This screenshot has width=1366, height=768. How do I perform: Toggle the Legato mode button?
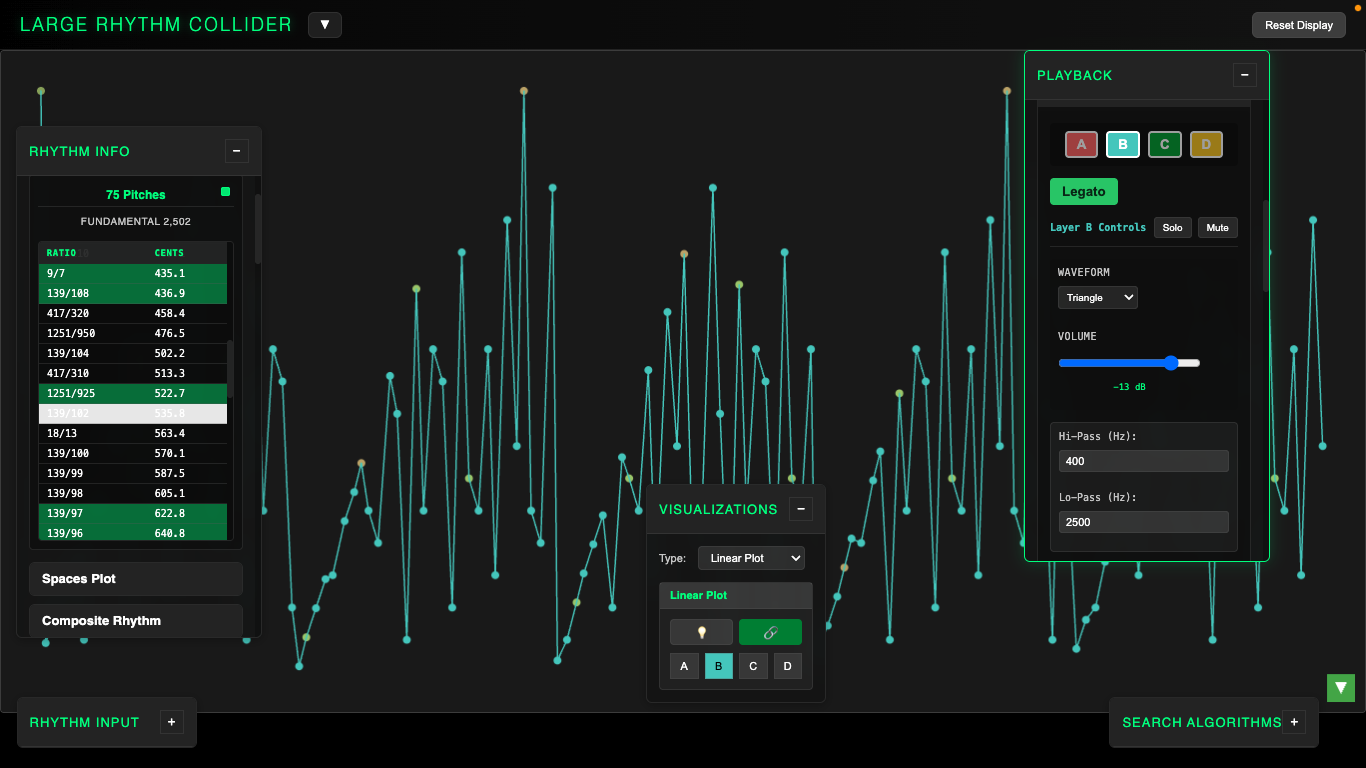[1083, 191]
